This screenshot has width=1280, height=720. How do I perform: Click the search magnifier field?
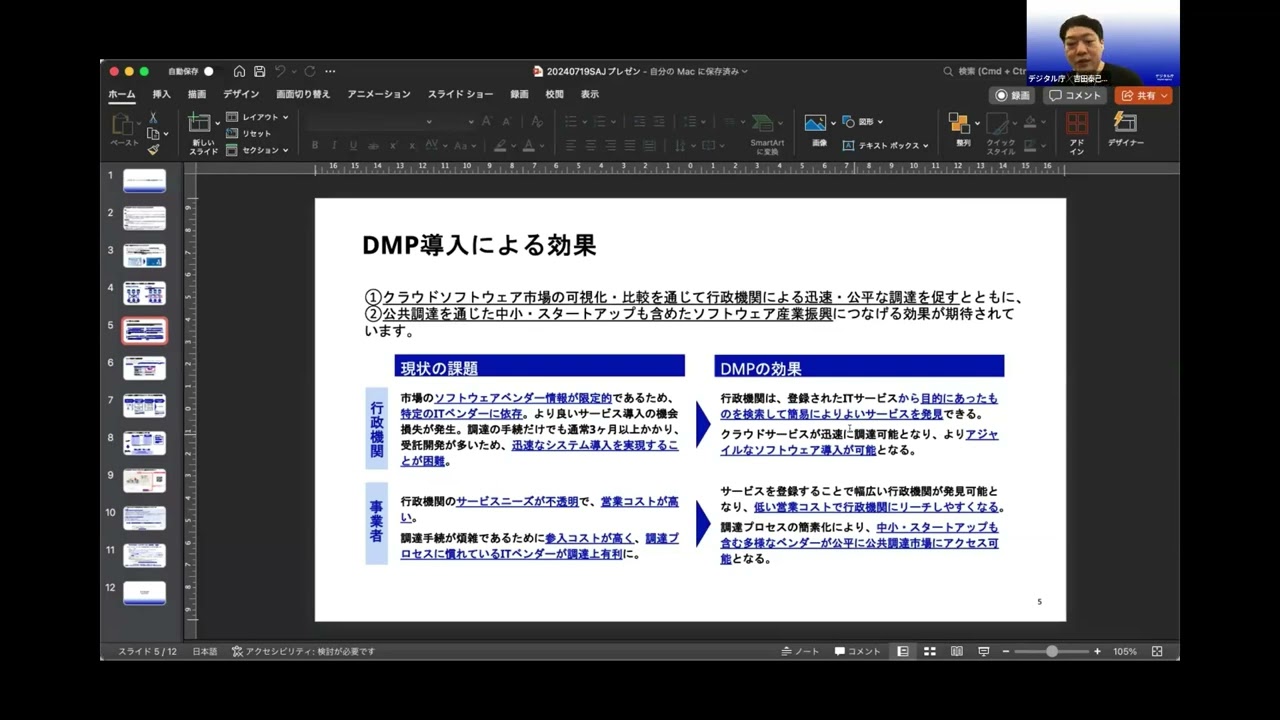tap(985, 71)
